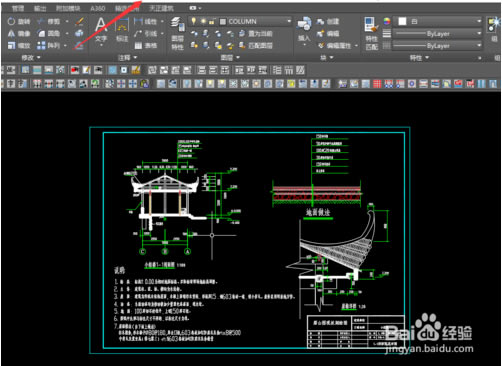The height and width of the screenshot is (366, 502).
Task: Click the Create block (创建) button
Action: click(x=328, y=22)
